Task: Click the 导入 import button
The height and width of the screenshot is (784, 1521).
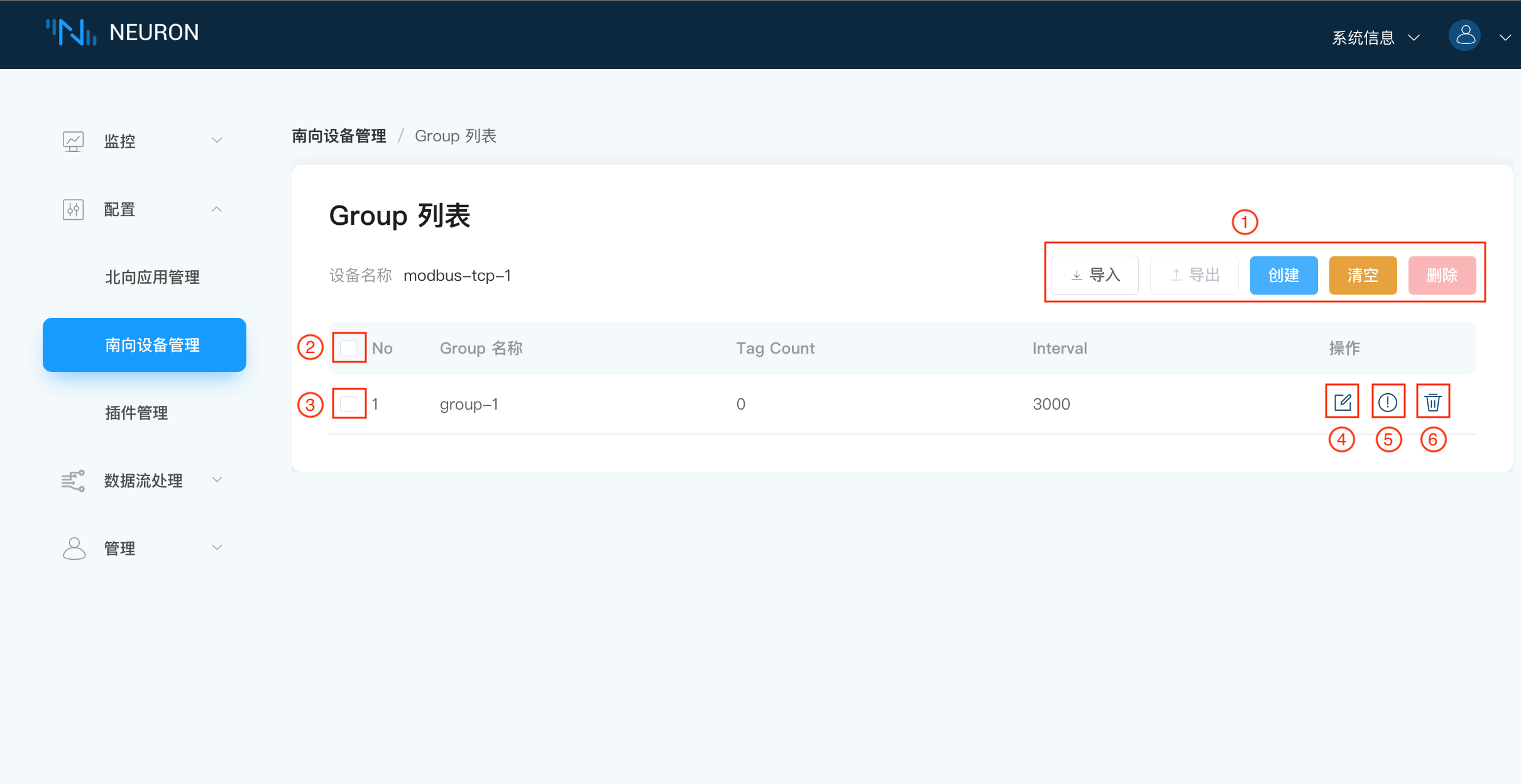Action: click(1095, 275)
